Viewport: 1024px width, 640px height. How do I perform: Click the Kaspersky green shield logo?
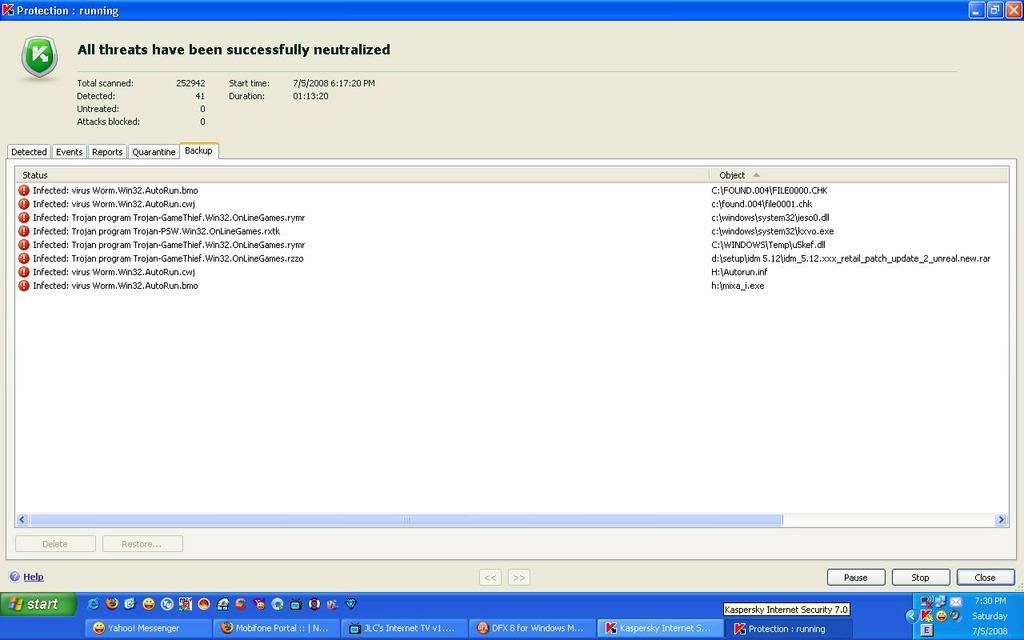[x=39, y=57]
